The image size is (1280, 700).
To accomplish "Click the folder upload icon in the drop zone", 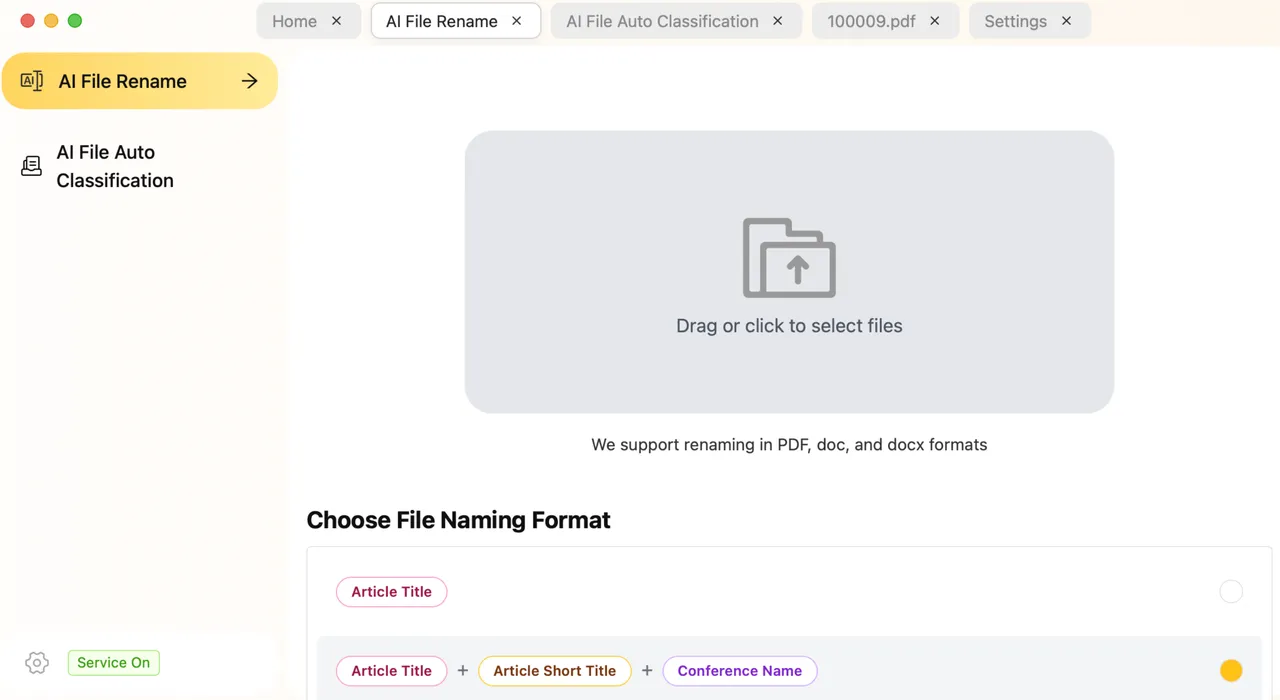I will coord(789,258).
